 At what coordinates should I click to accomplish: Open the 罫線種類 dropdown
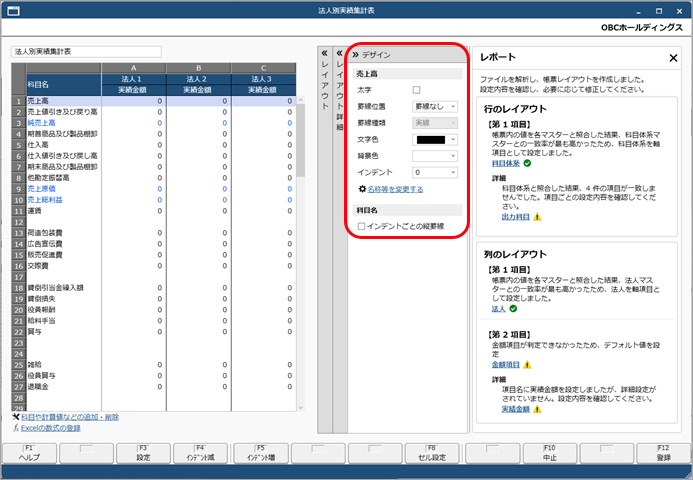pyautogui.click(x=435, y=123)
